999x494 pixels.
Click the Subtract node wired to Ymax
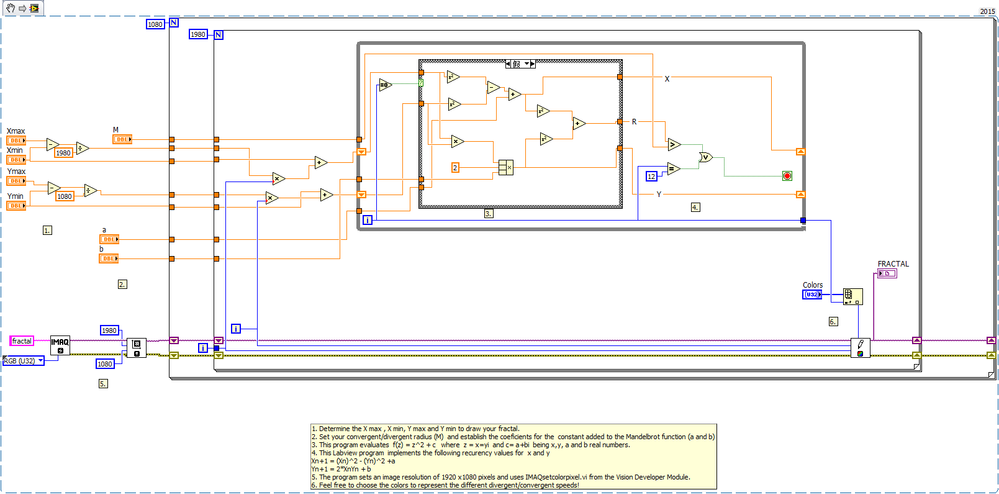[x=54, y=187]
